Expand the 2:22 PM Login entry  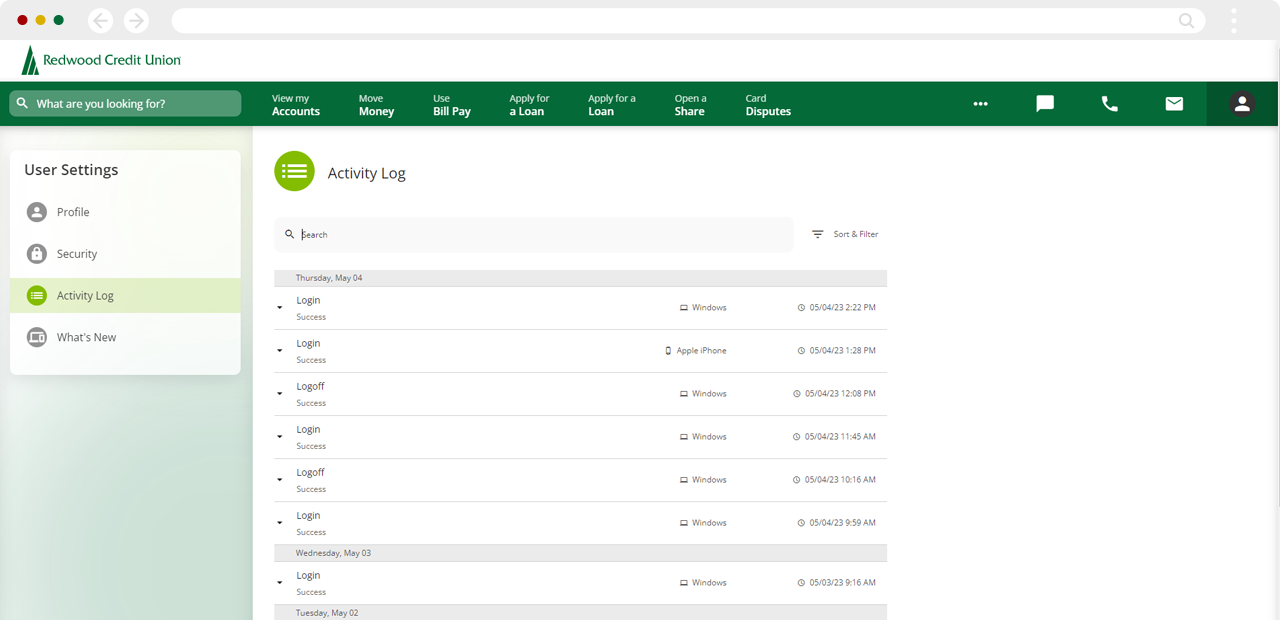pyautogui.click(x=280, y=308)
